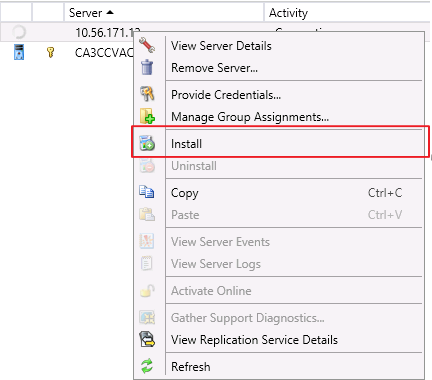Click the spinner icon in the 10.56.171 row
Image resolution: width=432 pixels, height=380 pixels.
(19, 32)
